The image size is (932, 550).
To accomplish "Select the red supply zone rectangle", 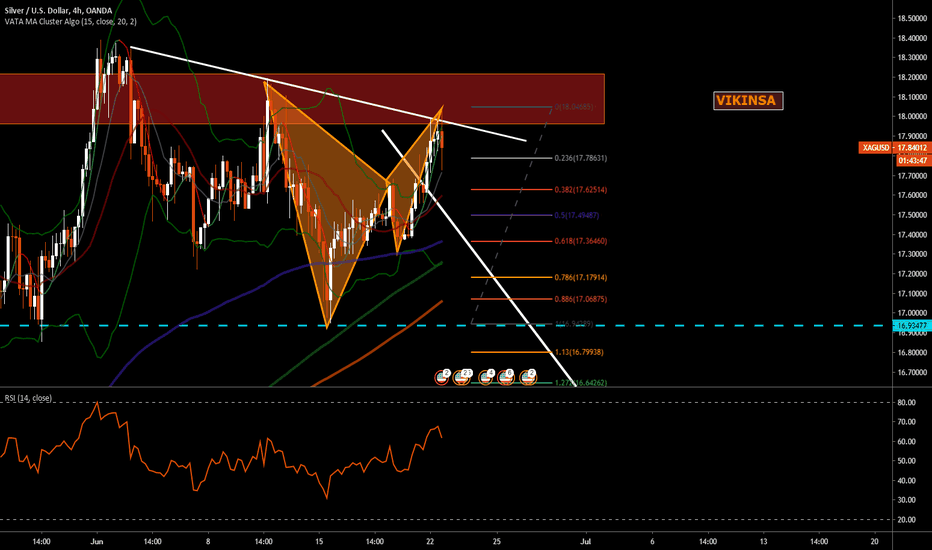I will (x=302, y=99).
